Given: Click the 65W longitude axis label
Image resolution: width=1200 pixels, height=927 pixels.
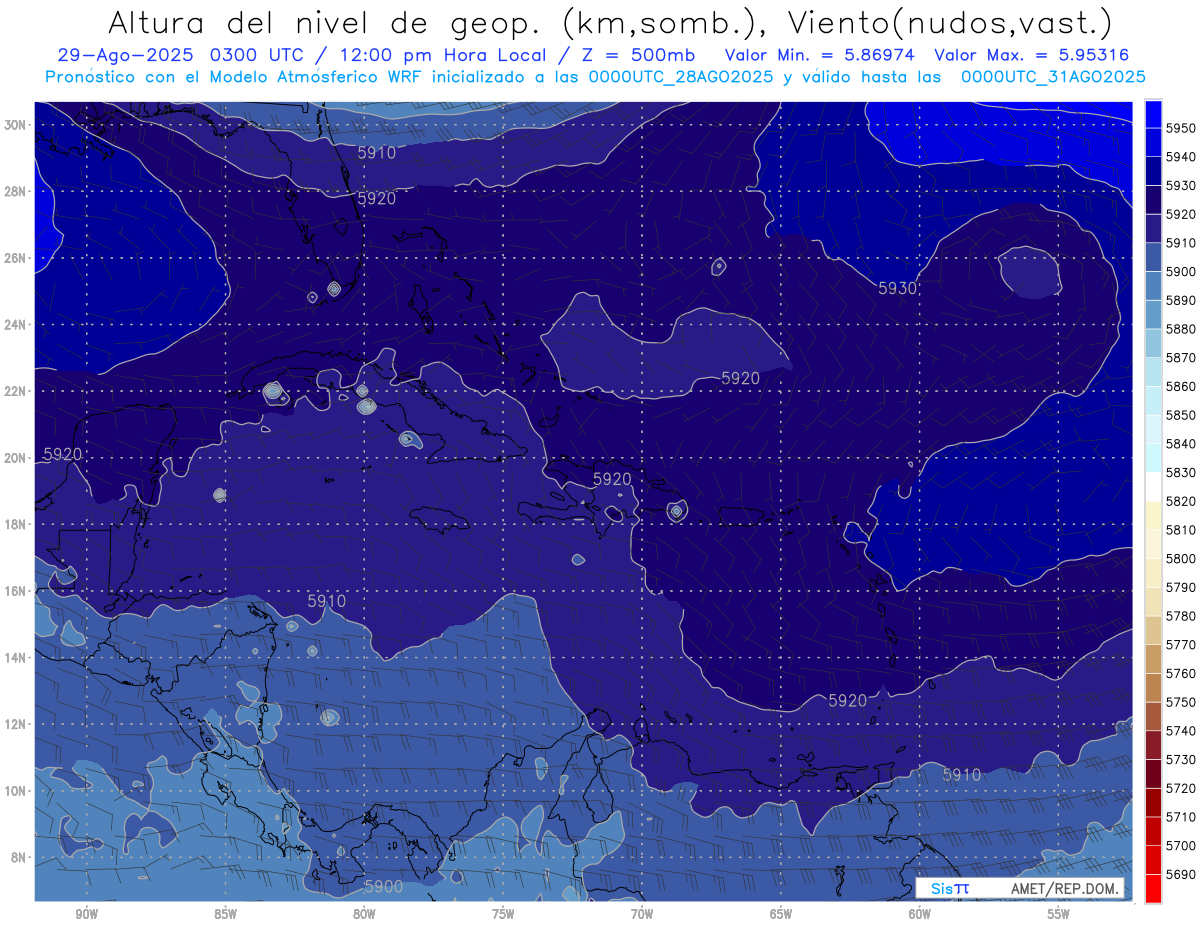Looking at the screenshot, I should 781,914.
